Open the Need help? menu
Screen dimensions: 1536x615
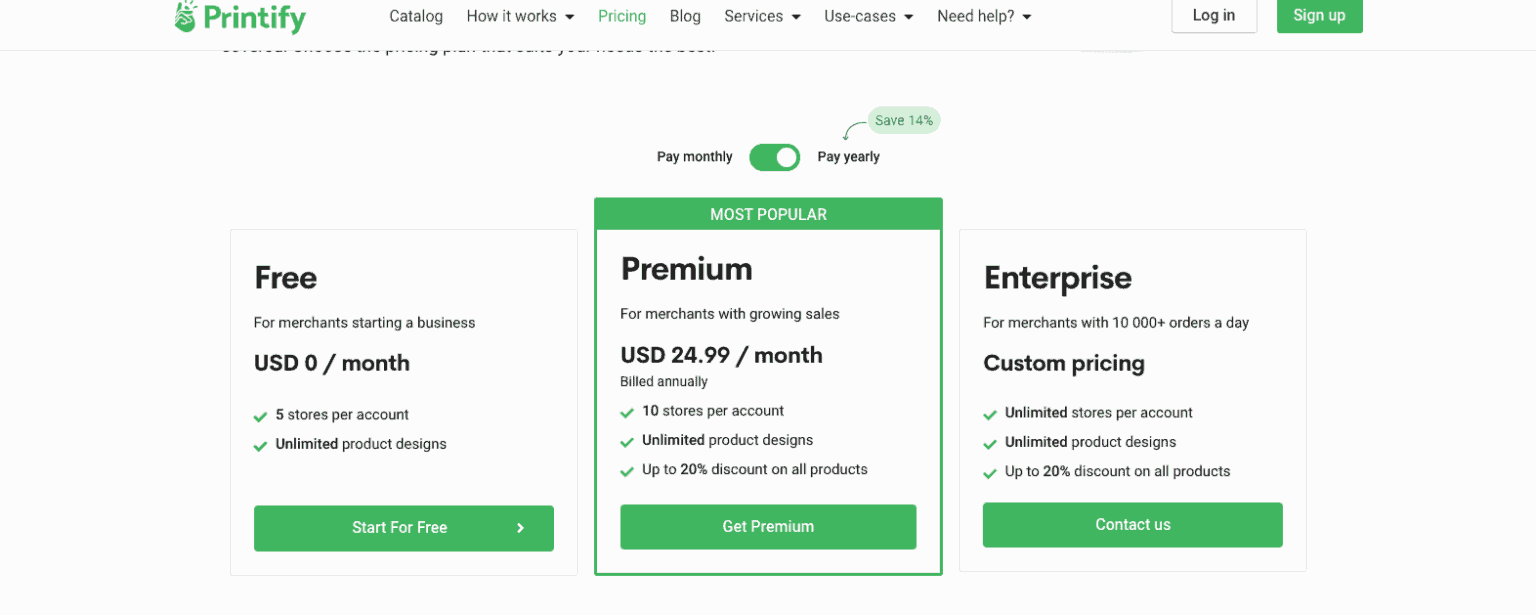coord(983,16)
